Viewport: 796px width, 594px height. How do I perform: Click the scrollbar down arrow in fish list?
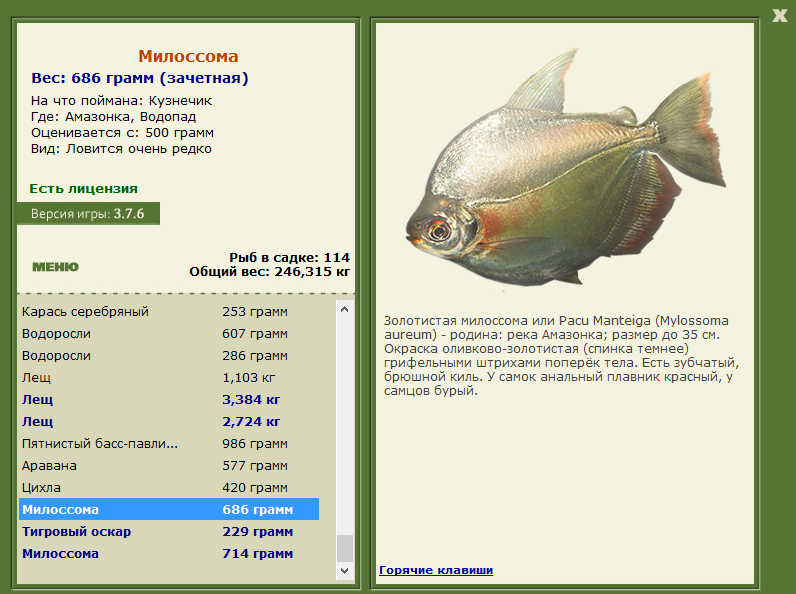pos(345,571)
